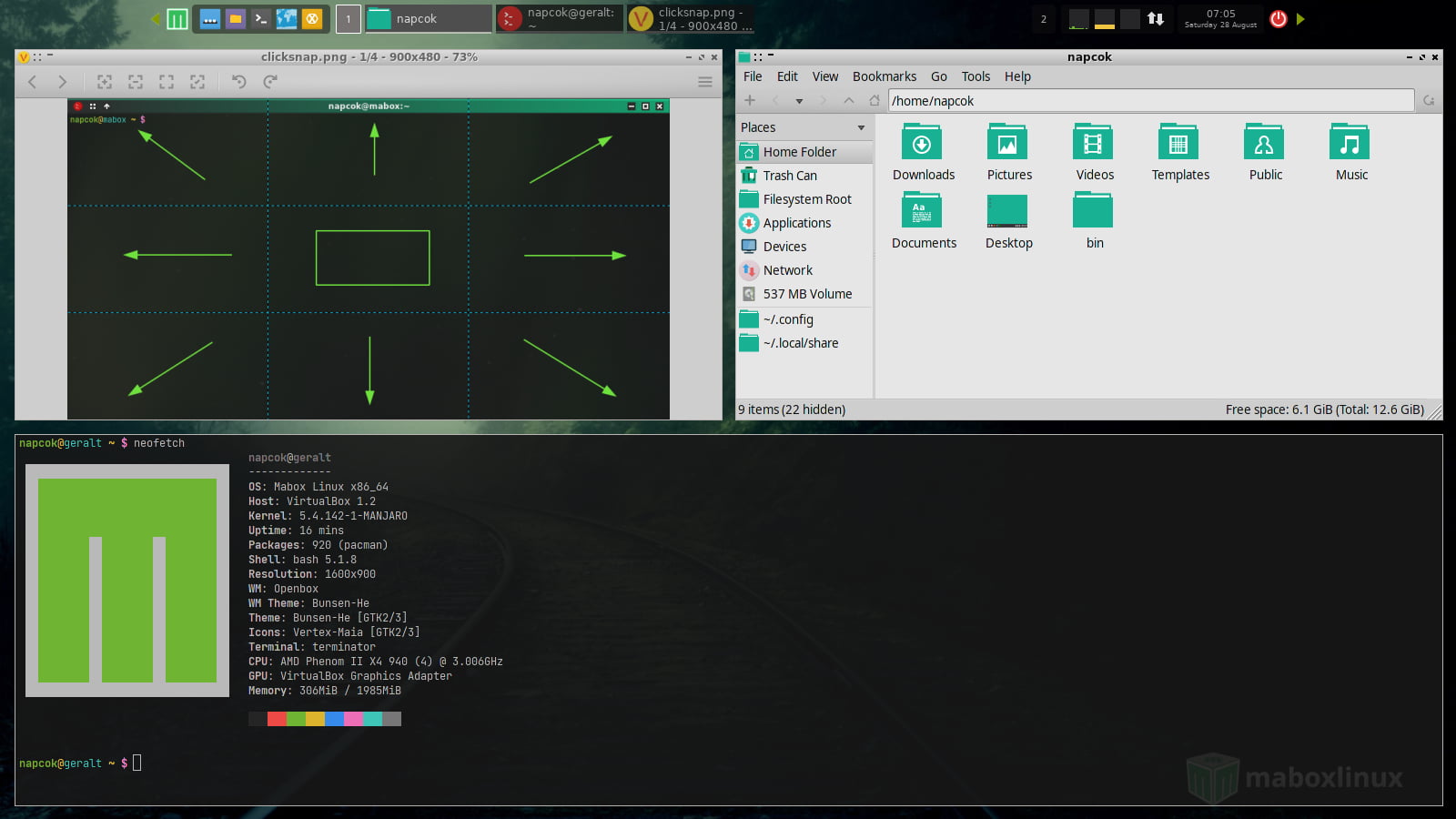Open image viewer hamburger menu
This screenshot has height=819, width=1456.
pos(704,82)
